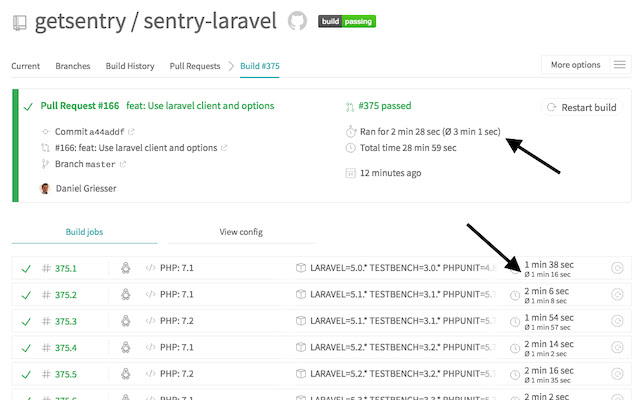The width and height of the screenshot is (640, 400).
Task: Click the clock icon beside Total time
Action: [x=351, y=148]
